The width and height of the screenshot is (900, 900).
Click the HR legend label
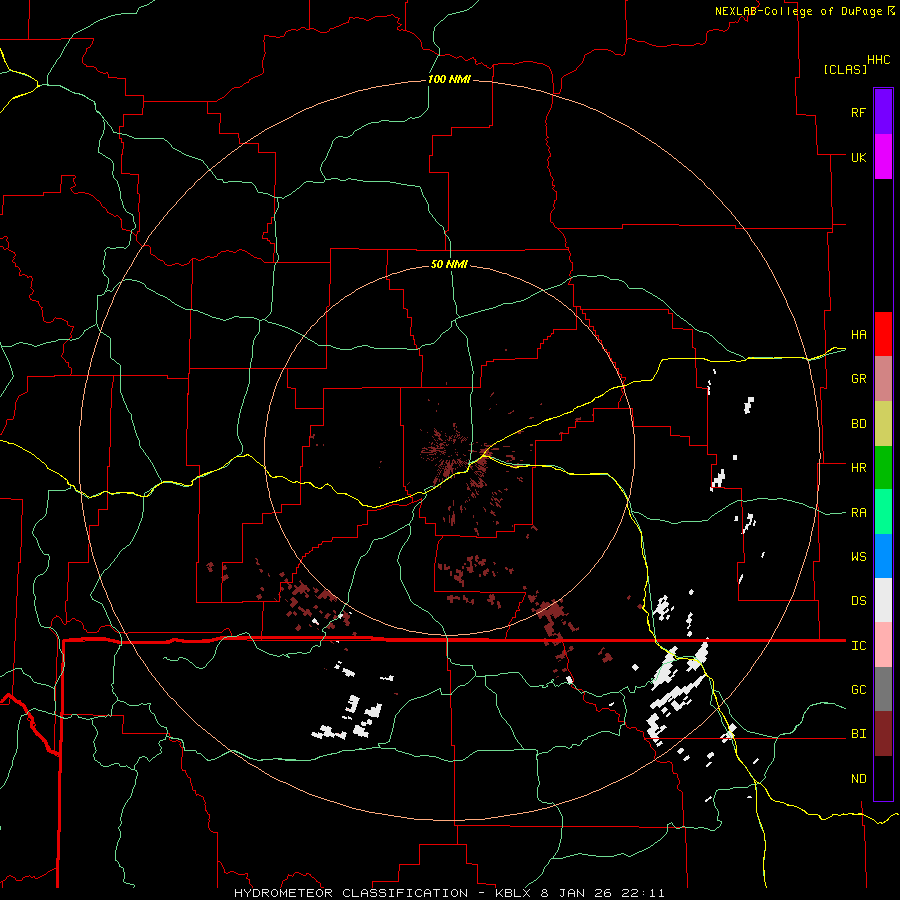(x=858, y=467)
